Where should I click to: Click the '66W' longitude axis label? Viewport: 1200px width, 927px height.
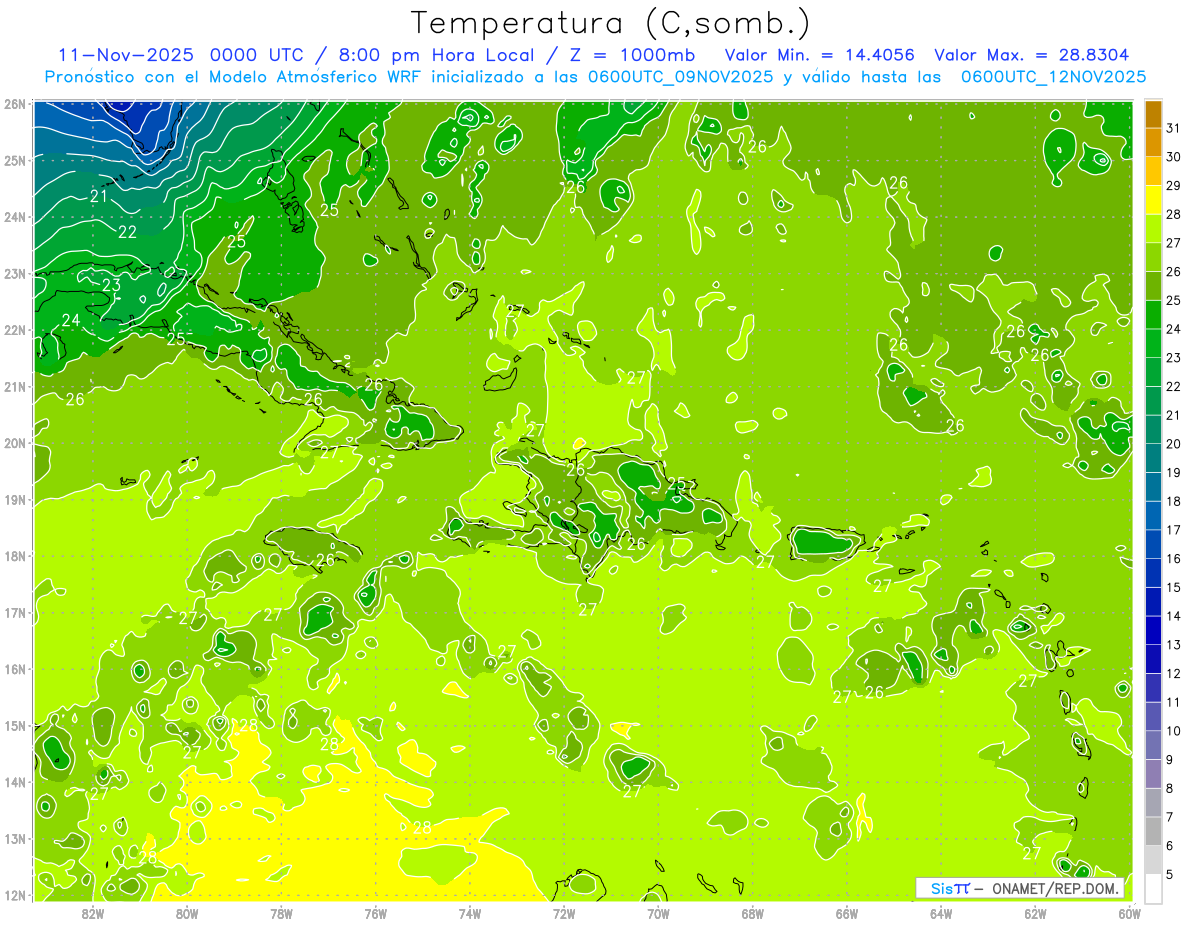(847, 913)
